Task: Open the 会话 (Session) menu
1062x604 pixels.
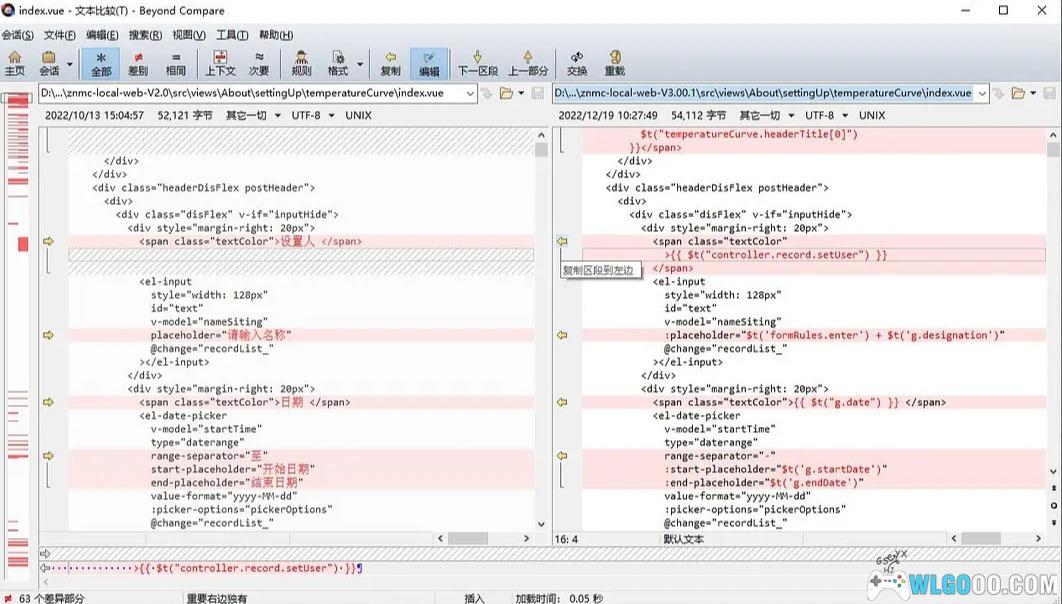Action: point(17,35)
